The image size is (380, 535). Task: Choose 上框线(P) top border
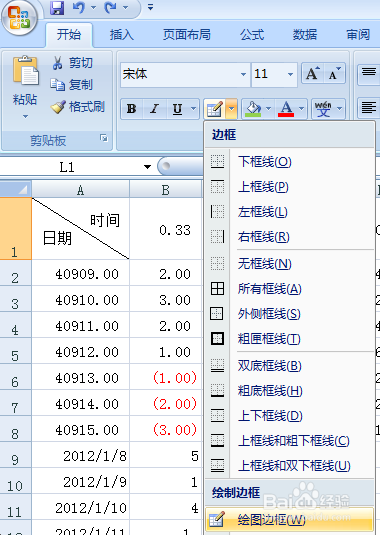[289, 187]
